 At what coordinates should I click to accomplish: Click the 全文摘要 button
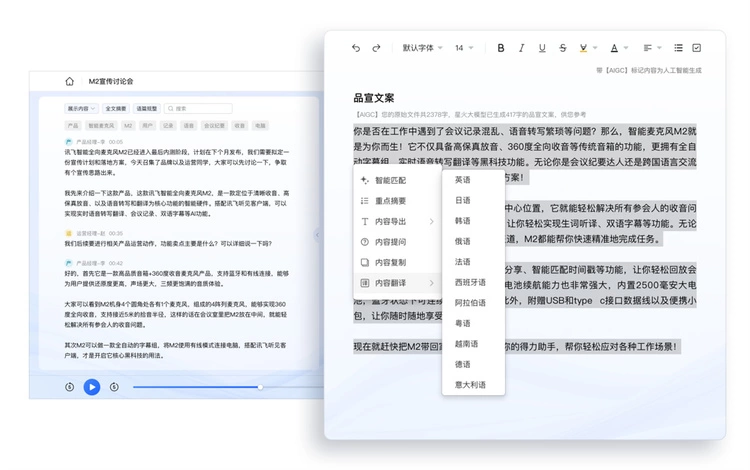[x=115, y=108]
